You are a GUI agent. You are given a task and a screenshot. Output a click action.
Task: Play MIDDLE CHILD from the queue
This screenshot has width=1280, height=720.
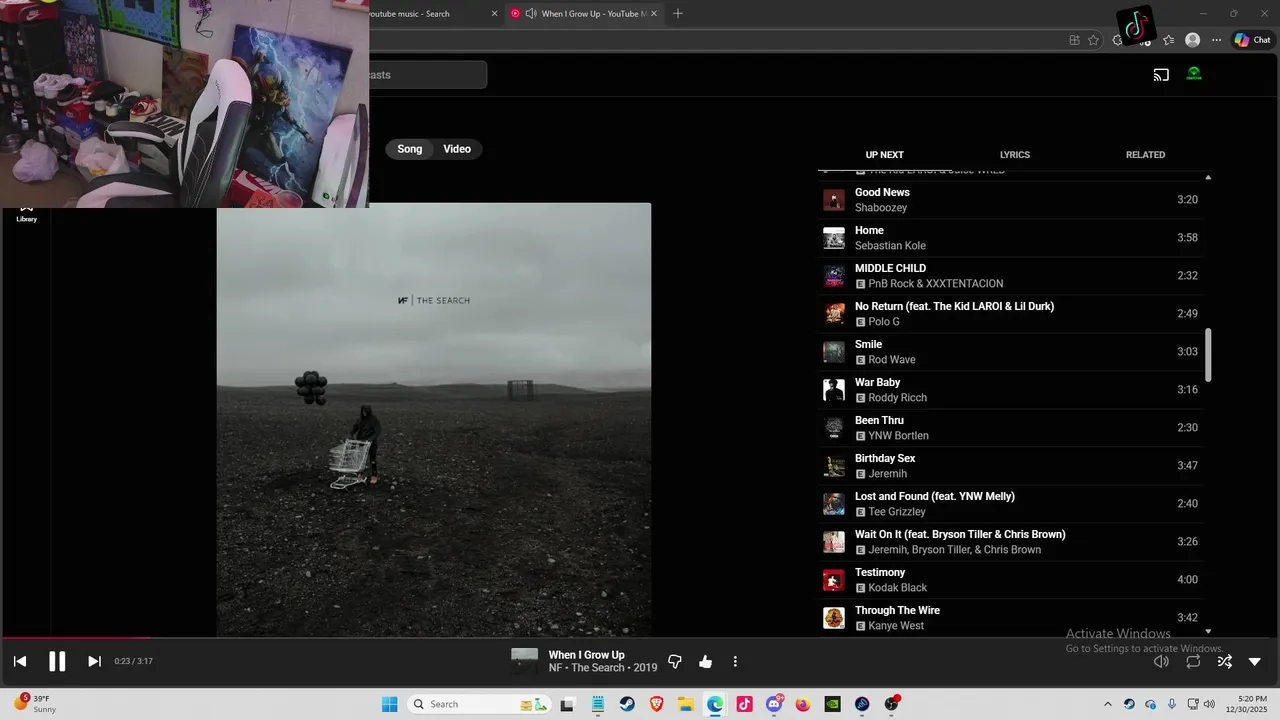1010,276
